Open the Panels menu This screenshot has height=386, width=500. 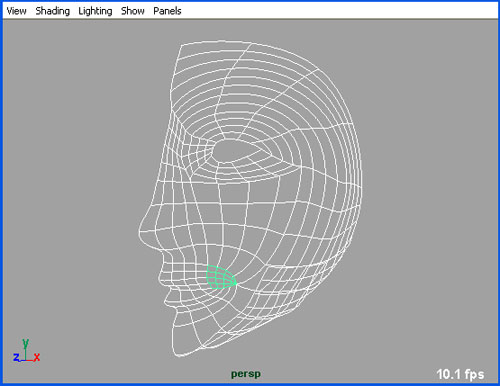[167, 11]
